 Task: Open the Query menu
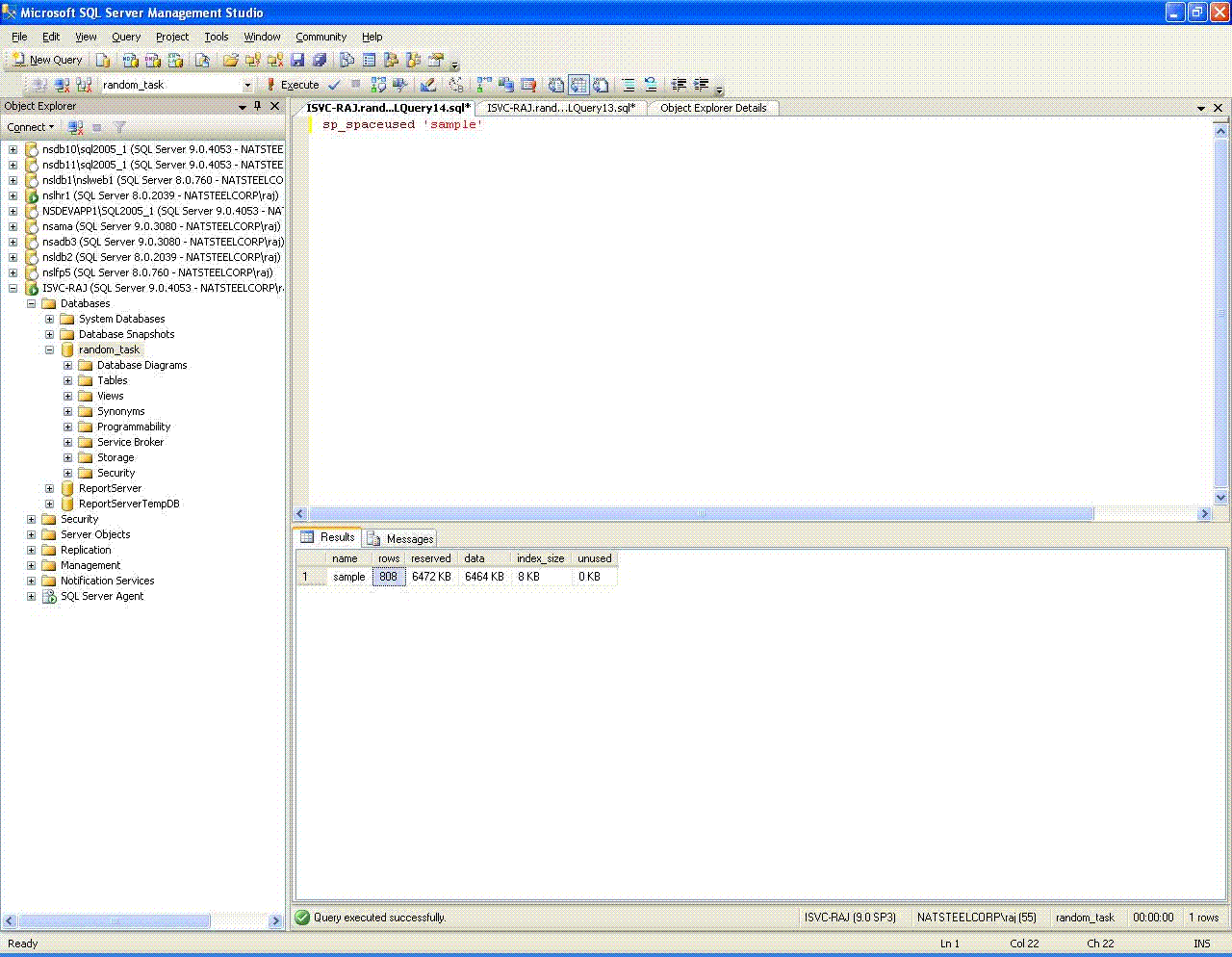coord(126,37)
